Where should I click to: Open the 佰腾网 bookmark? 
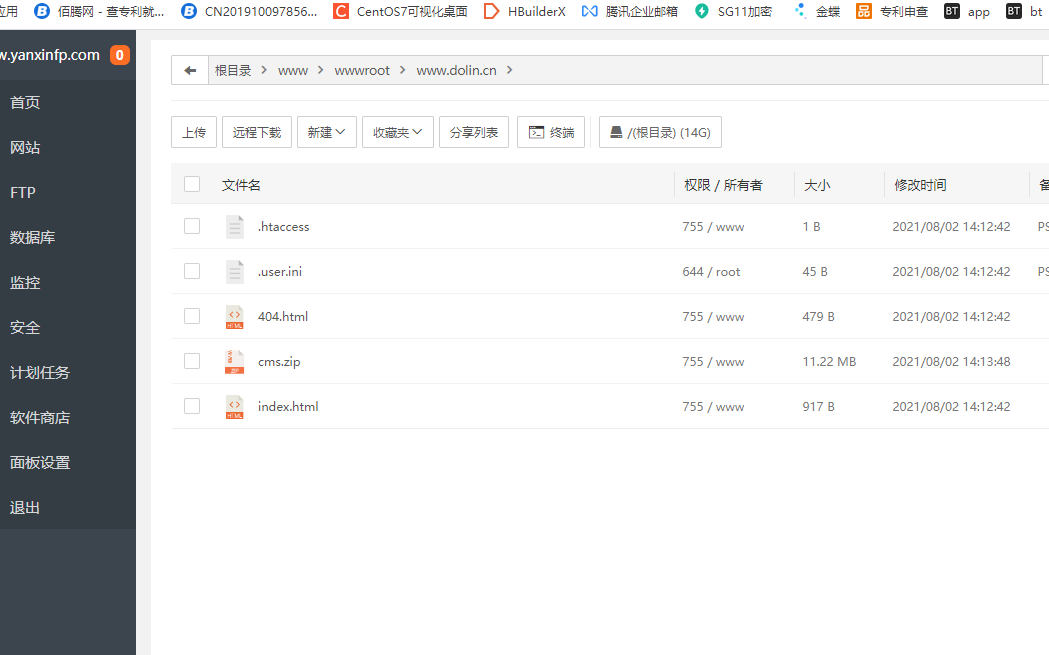coord(99,11)
